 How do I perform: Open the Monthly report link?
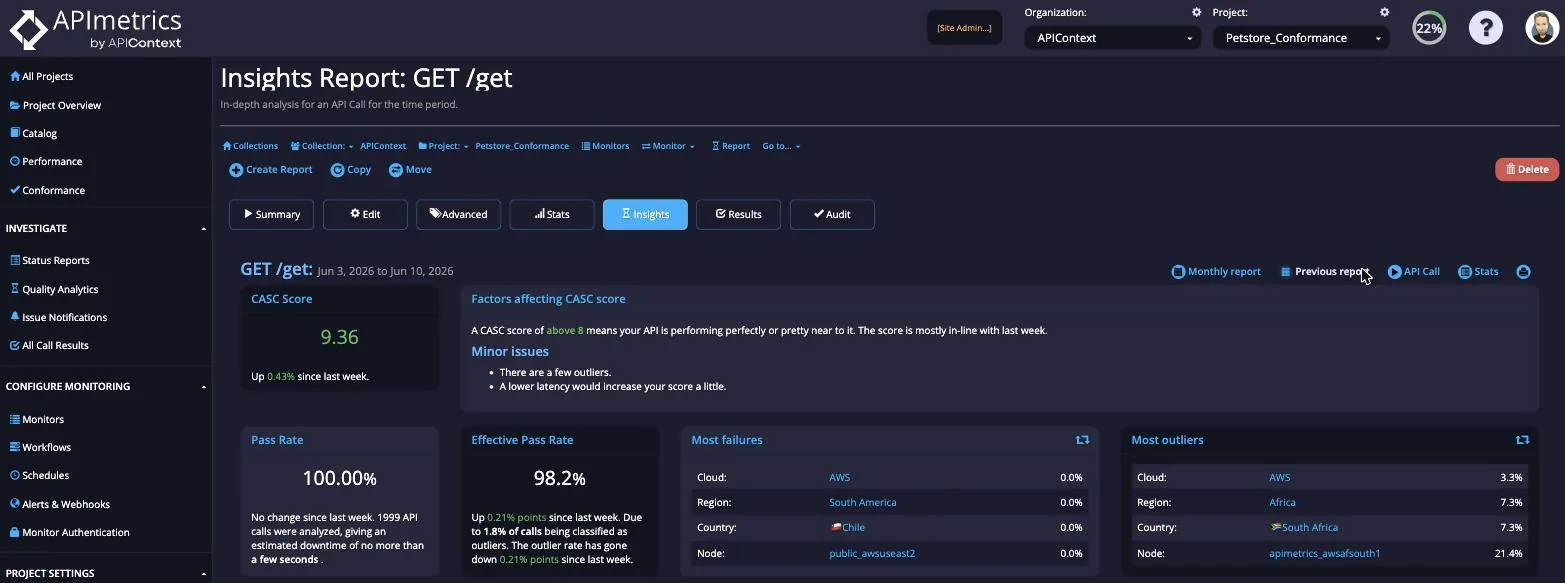tap(1216, 271)
